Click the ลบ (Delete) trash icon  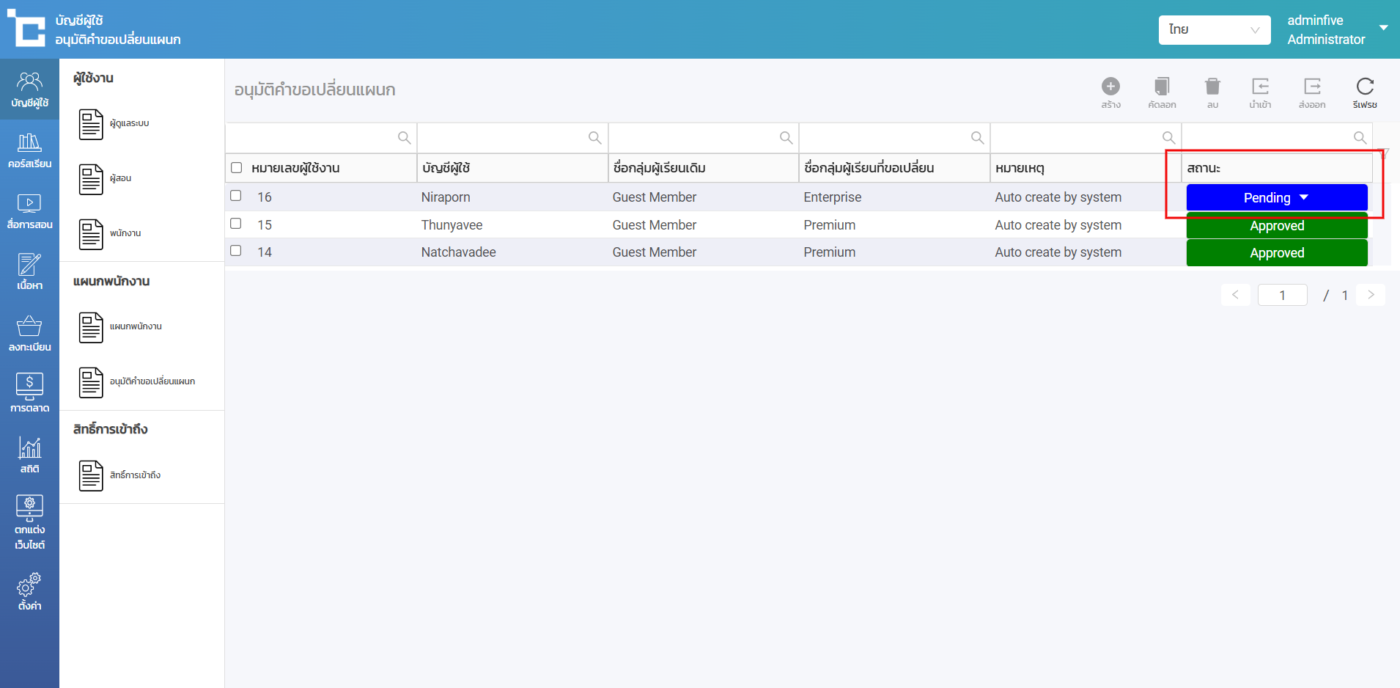[x=1212, y=87]
